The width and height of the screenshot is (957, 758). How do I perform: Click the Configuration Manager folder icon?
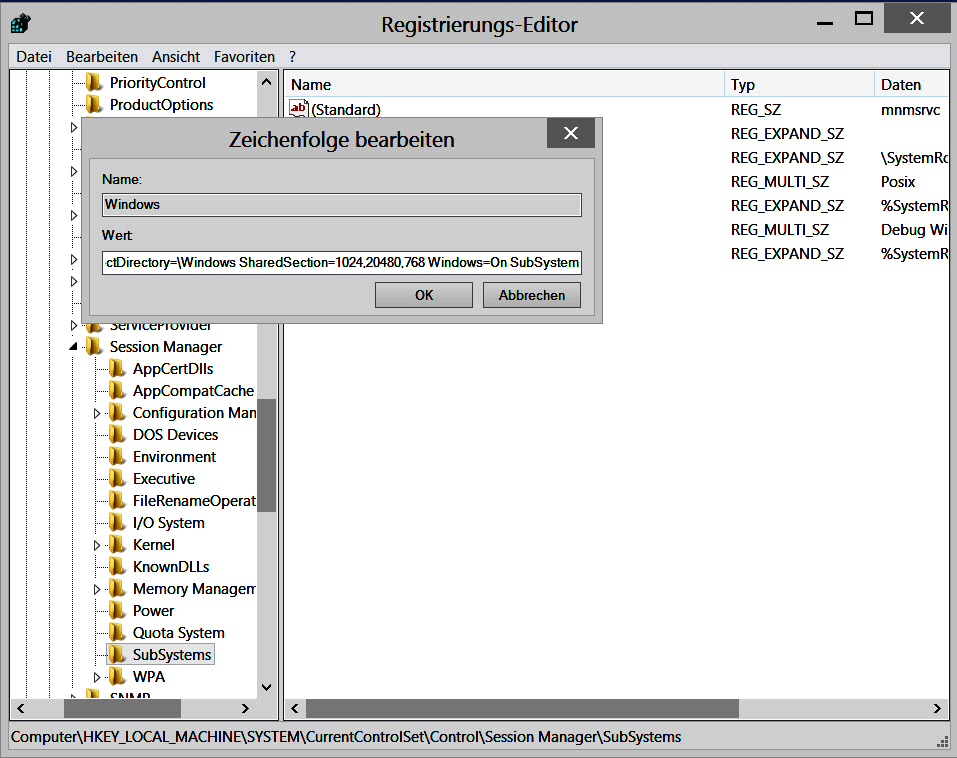[117, 412]
